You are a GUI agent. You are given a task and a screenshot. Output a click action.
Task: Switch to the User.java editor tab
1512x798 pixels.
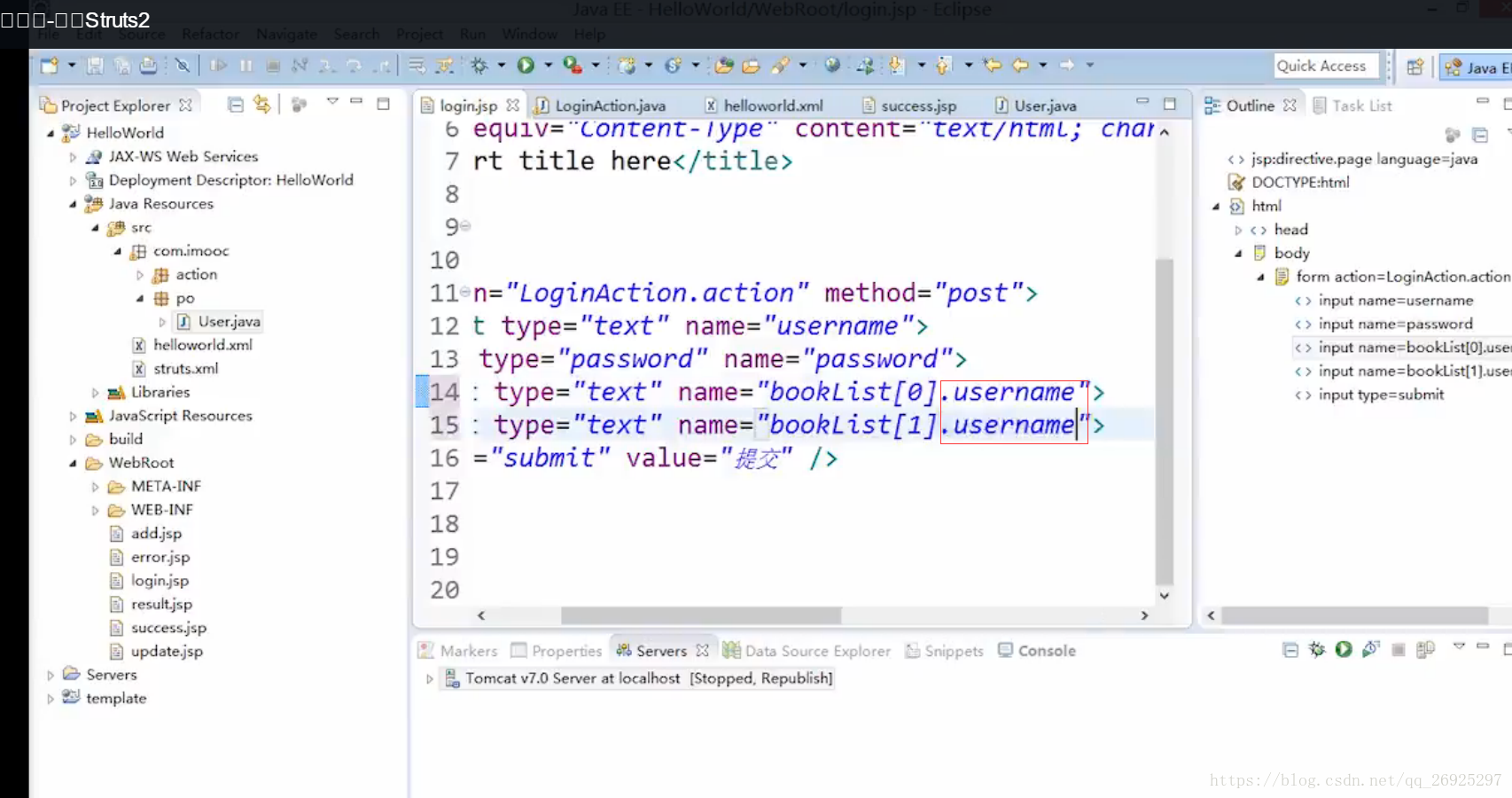tap(1036, 106)
